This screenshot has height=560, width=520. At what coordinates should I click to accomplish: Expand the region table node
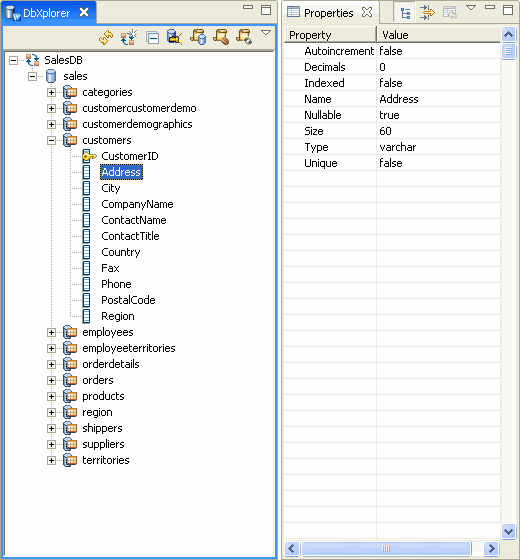click(51, 412)
